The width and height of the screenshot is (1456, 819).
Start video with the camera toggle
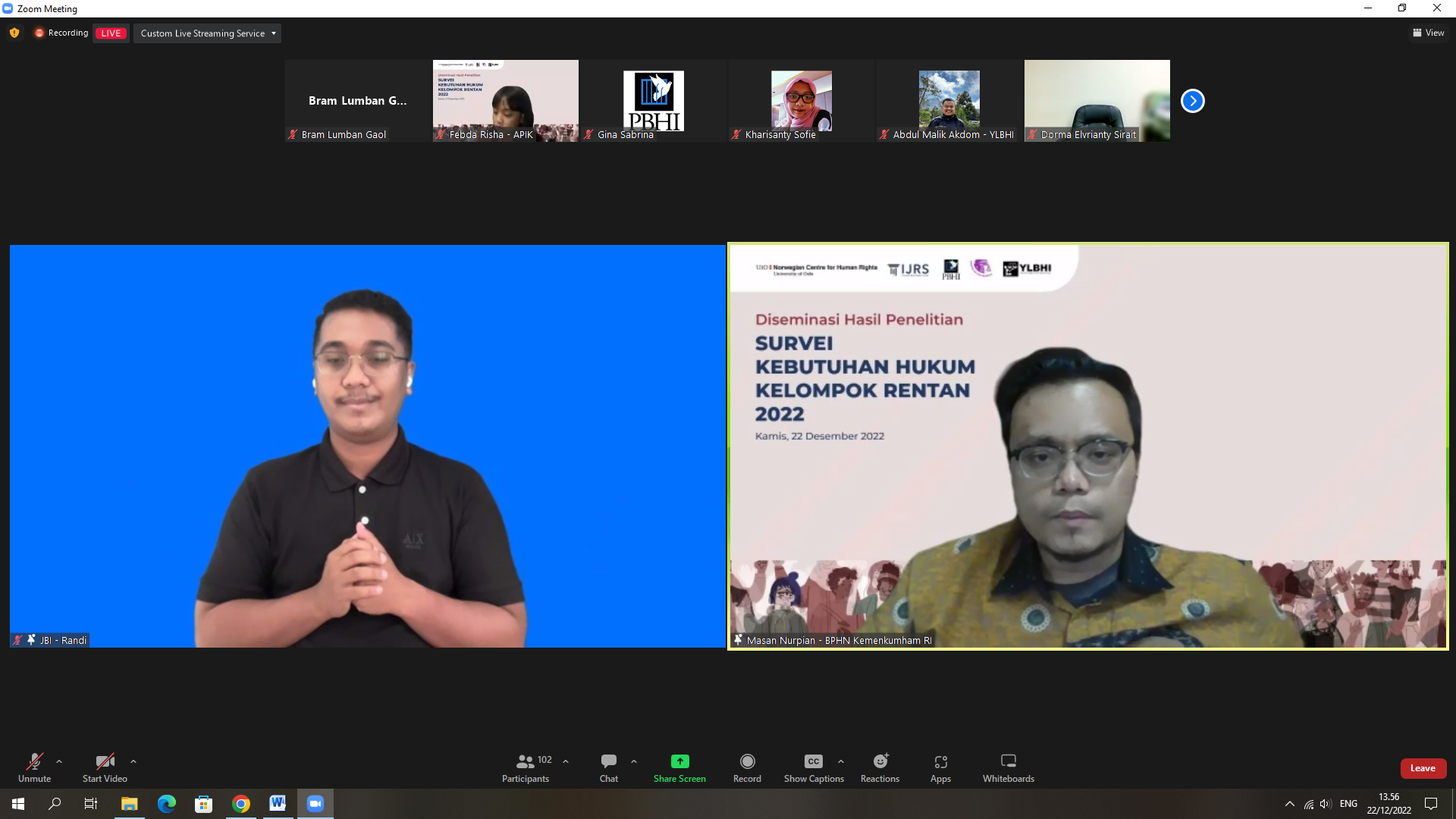[105, 761]
